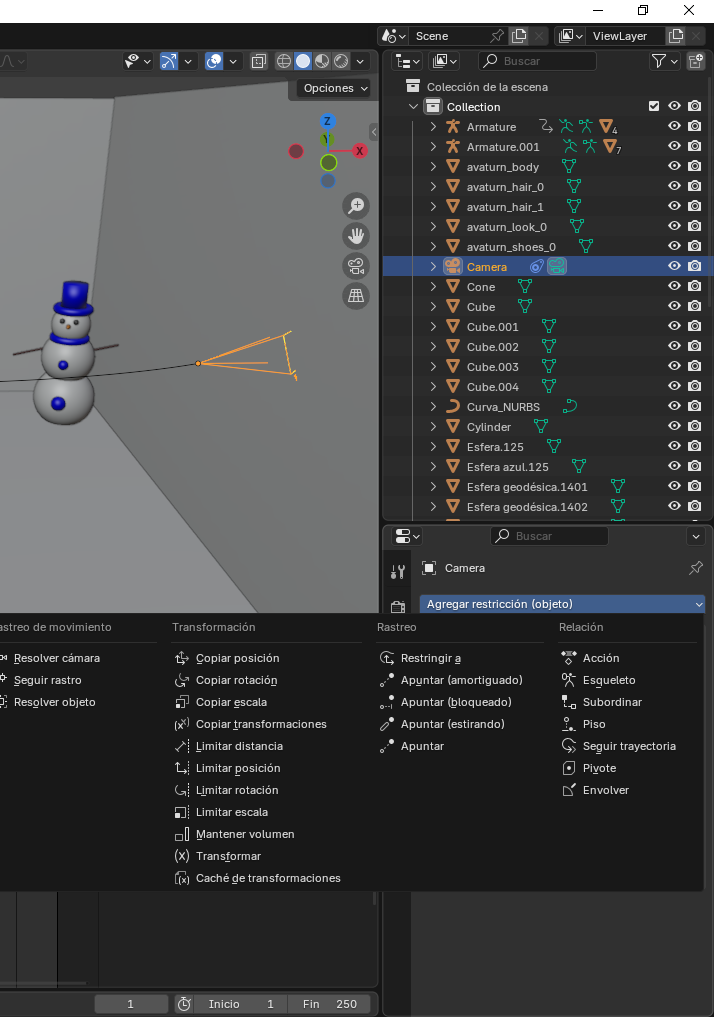
Task: Click new view layer icon
Action: tap(676, 36)
